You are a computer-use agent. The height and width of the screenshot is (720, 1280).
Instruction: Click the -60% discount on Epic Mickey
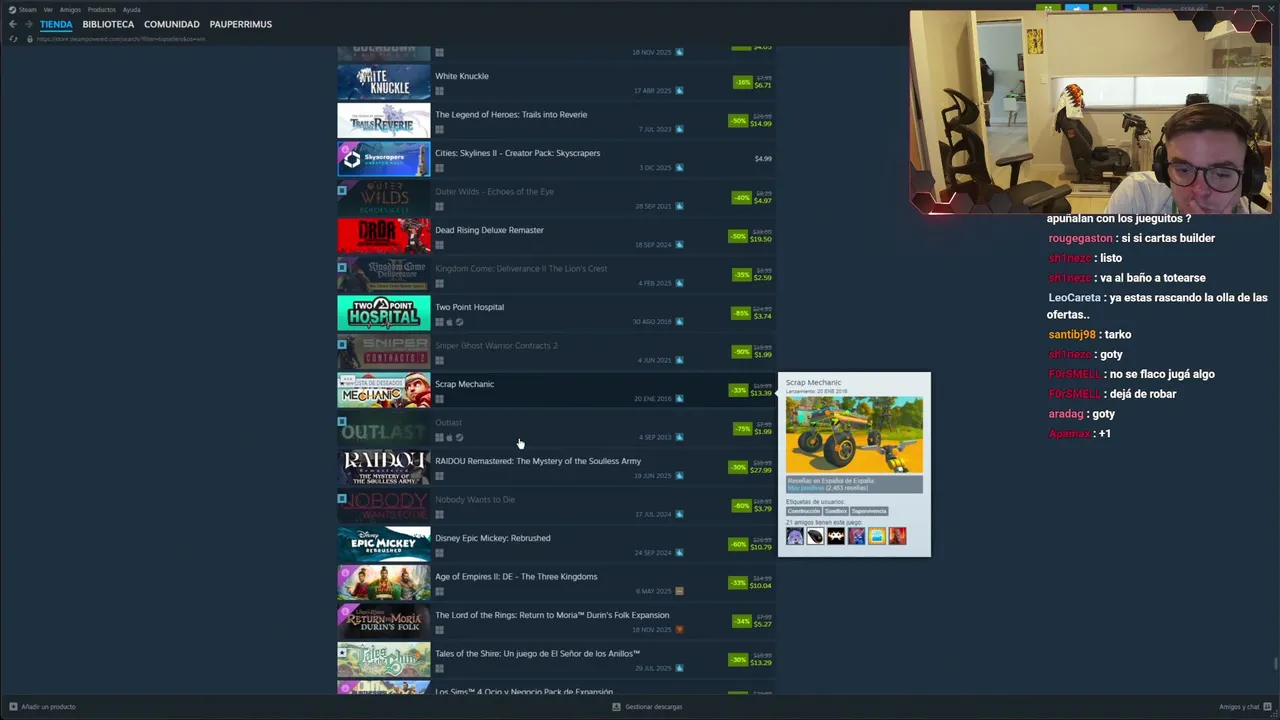coord(740,544)
